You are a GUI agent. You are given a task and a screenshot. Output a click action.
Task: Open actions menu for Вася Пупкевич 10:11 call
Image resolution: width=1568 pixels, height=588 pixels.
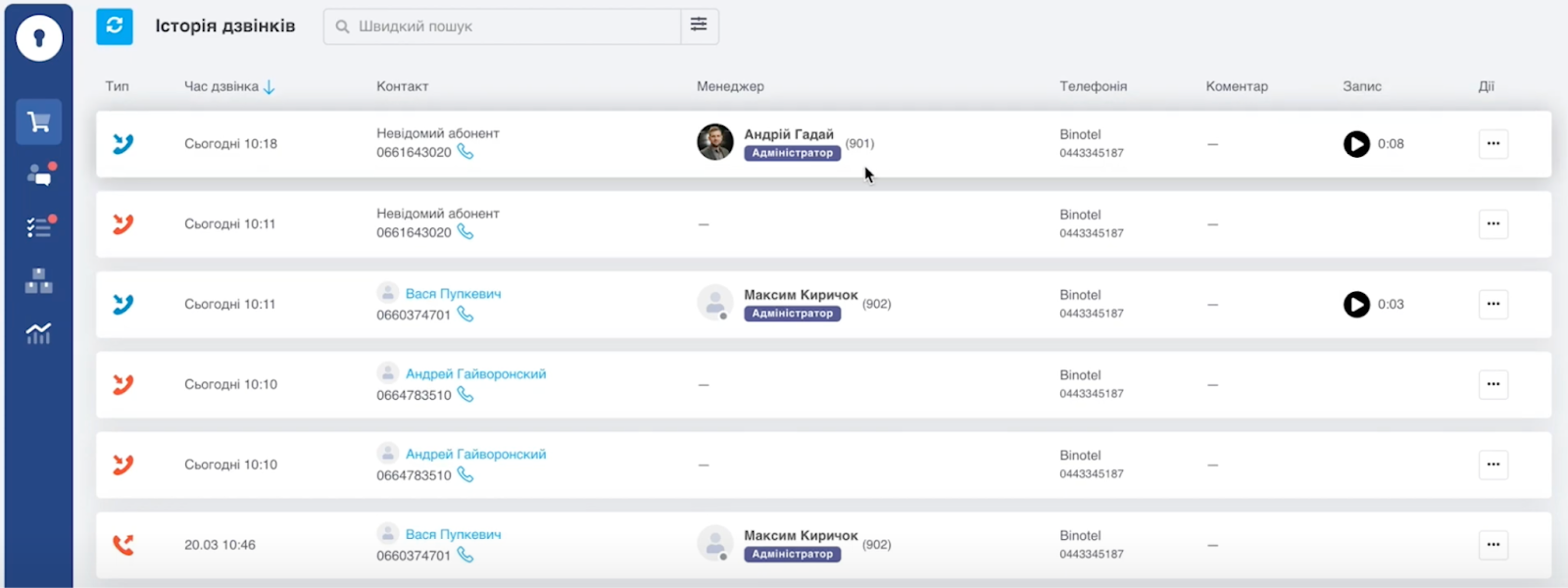[x=1493, y=305]
